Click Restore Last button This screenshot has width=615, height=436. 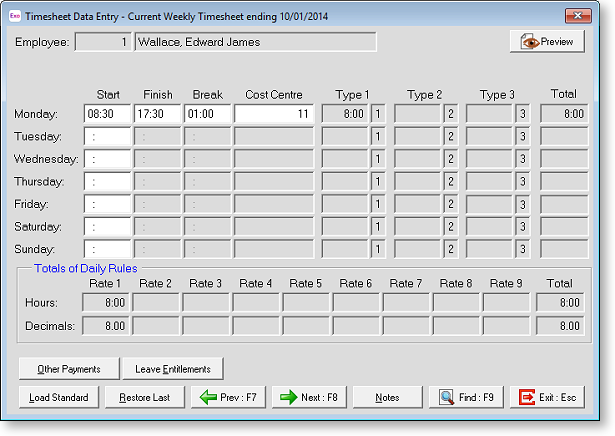click(x=144, y=397)
